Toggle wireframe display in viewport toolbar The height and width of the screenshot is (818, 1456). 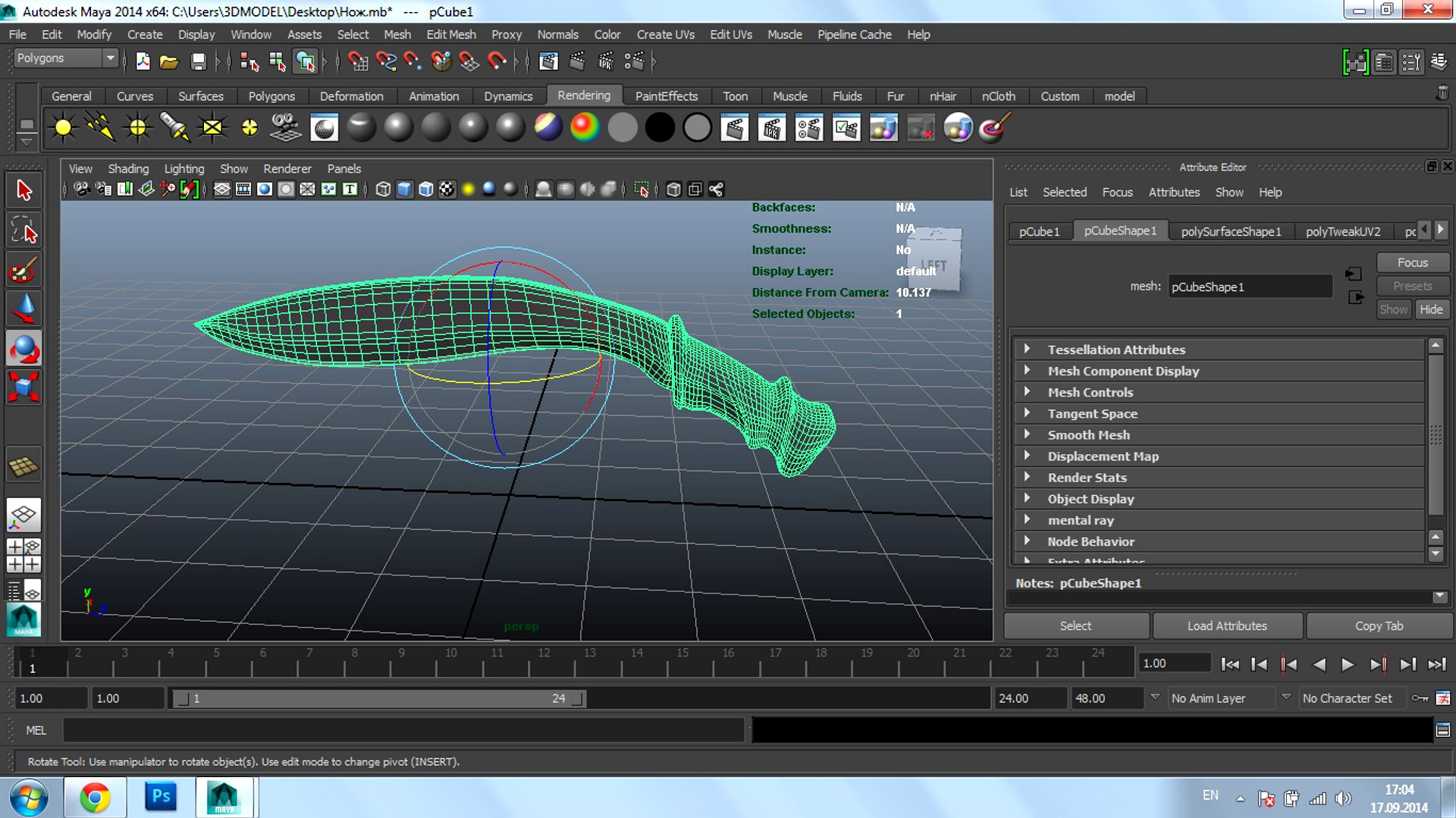[383, 190]
